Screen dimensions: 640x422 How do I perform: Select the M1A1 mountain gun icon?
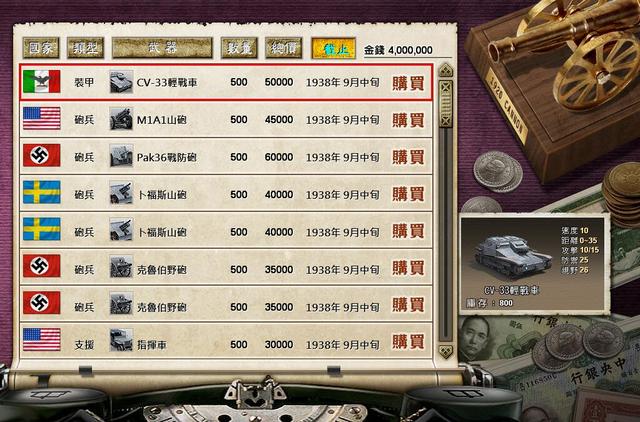121,119
